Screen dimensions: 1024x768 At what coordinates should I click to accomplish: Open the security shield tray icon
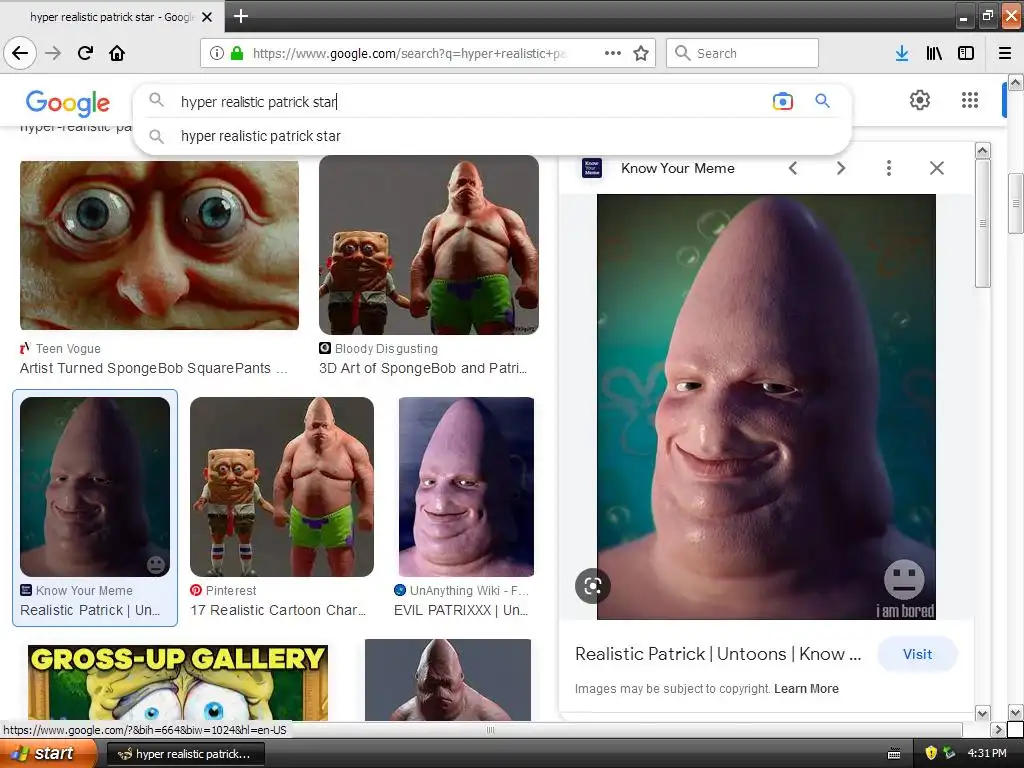tap(932, 754)
